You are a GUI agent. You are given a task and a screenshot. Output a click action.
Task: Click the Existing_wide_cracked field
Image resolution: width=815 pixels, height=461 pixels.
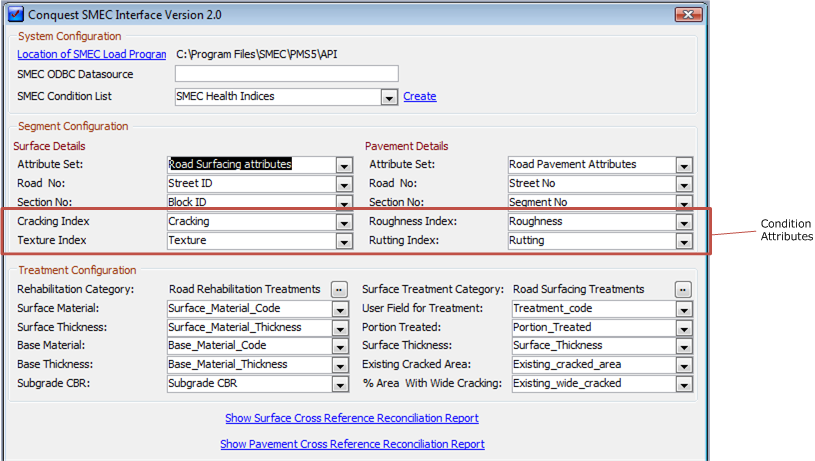pyautogui.click(x=594, y=384)
